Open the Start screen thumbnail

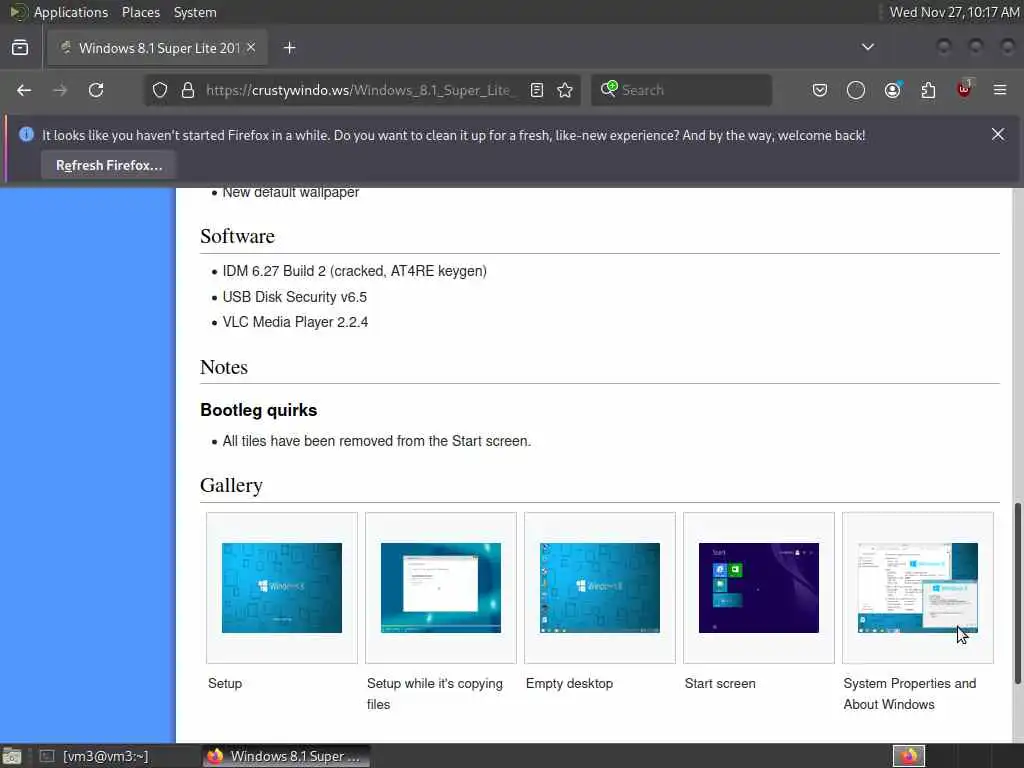pos(759,588)
